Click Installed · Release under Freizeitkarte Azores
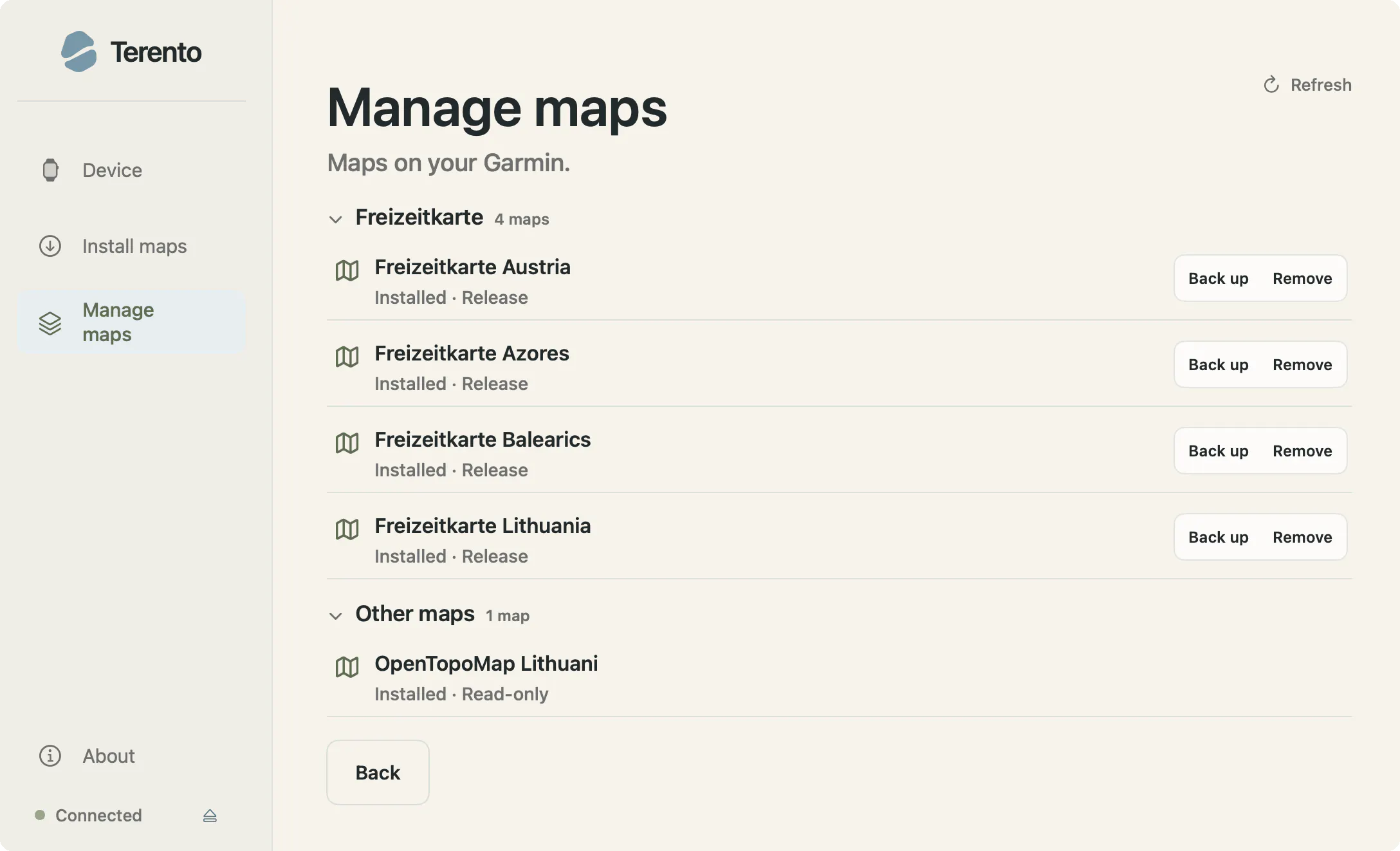Image resolution: width=1400 pixels, height=851 pixels. 451,384
